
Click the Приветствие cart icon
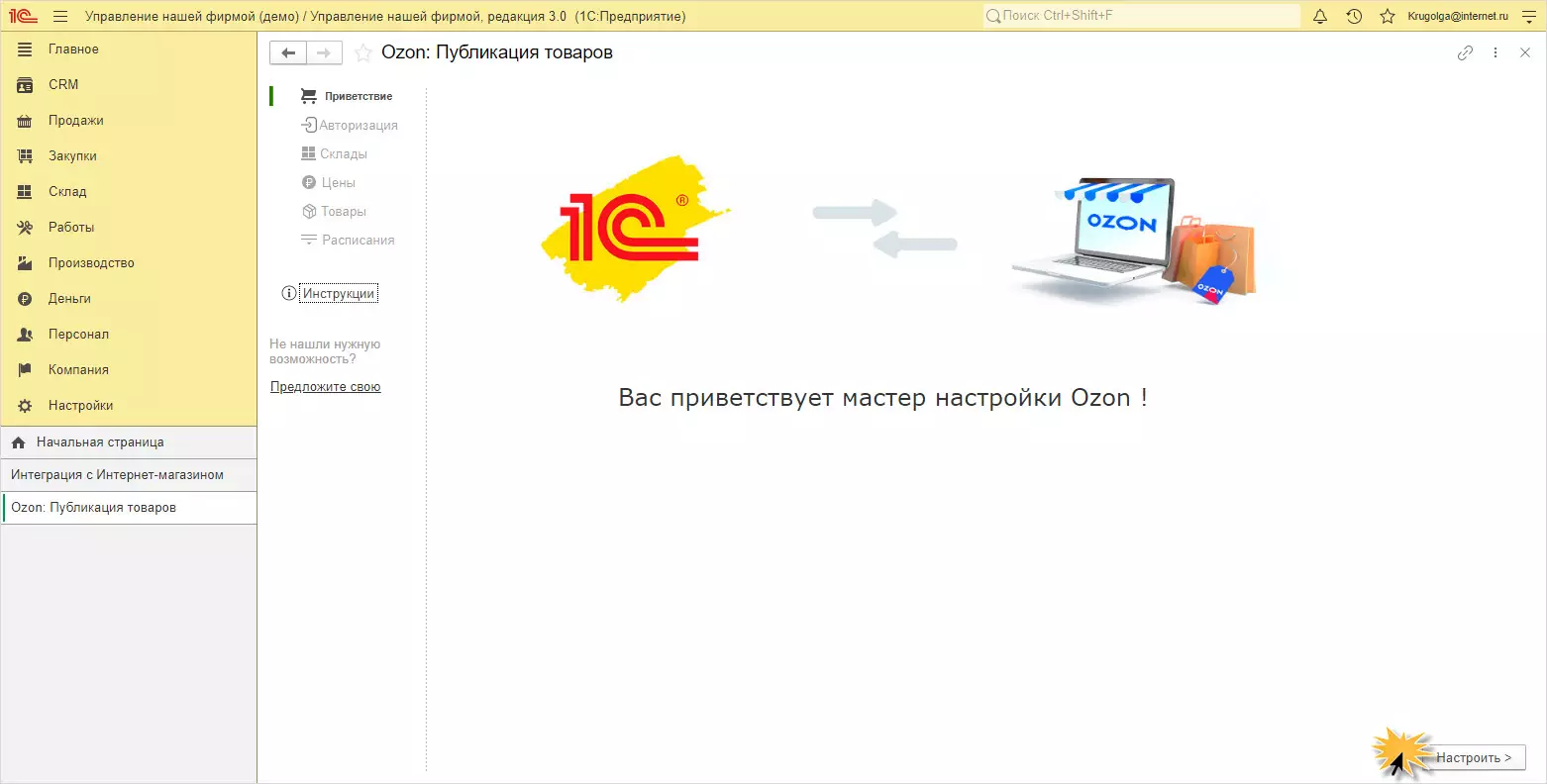tap(309, 96)
